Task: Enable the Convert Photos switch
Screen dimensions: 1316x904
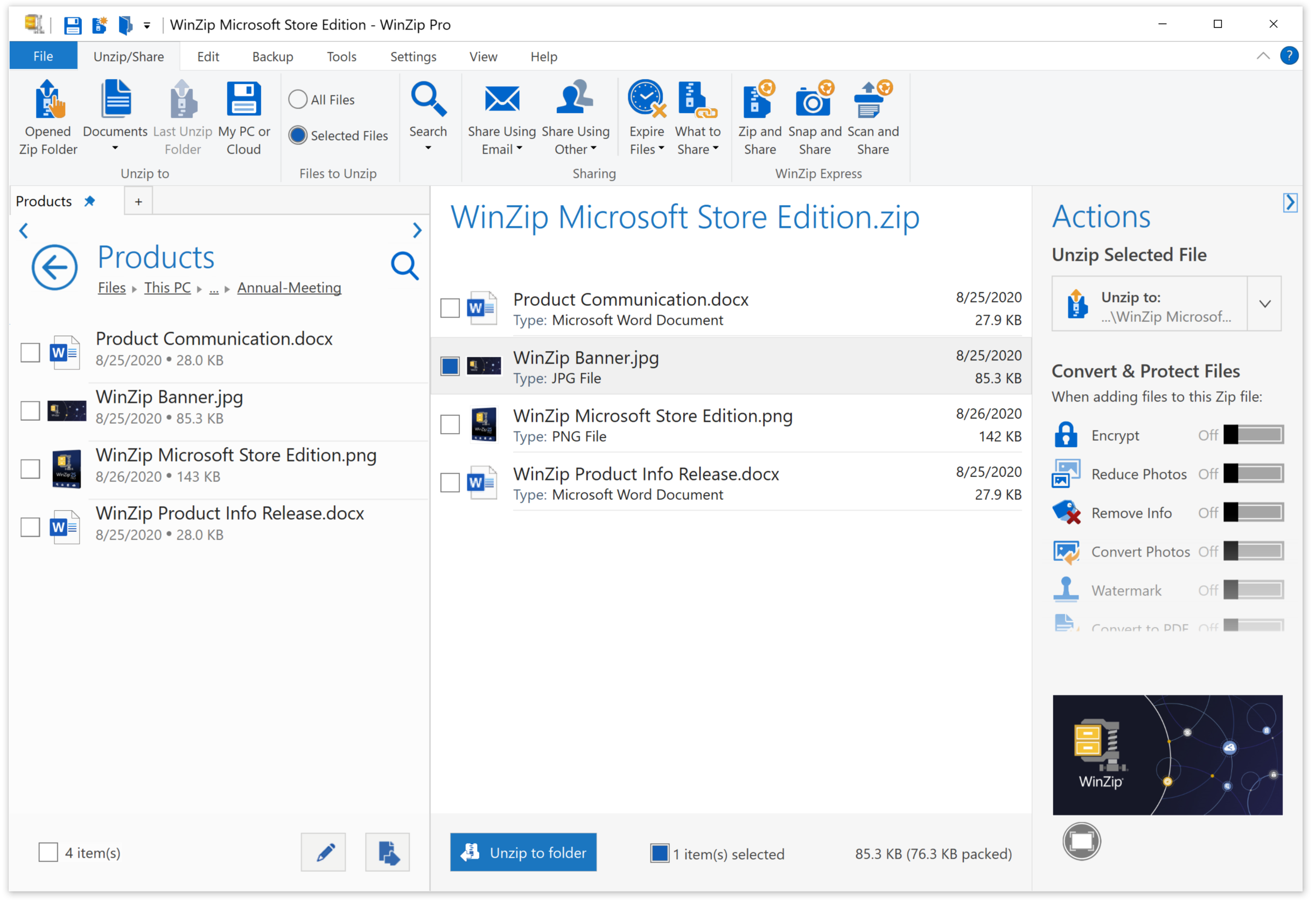Action: (x=1253, y=551)
